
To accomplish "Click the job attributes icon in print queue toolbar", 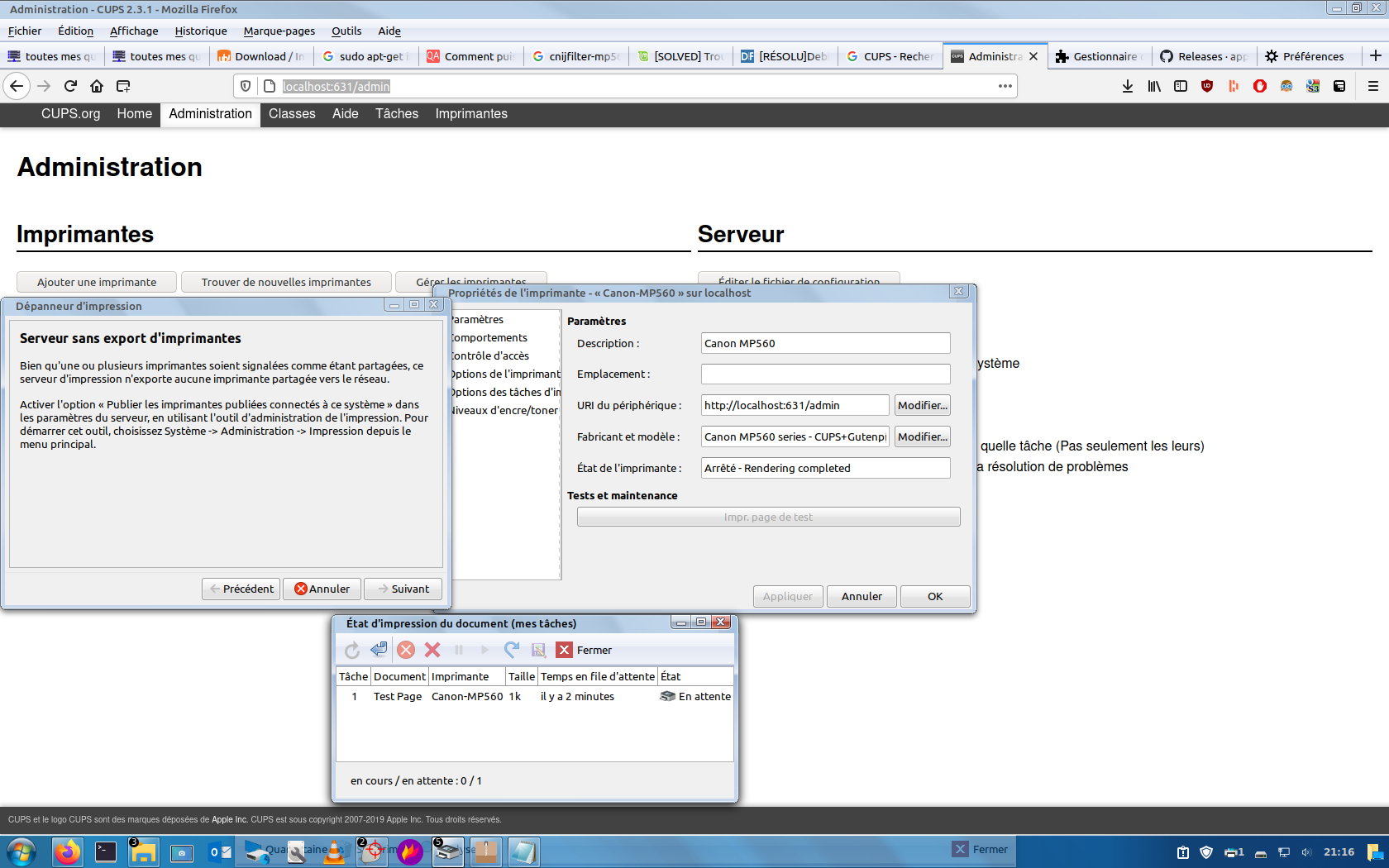I will pyautogui.click(x=538, y=650).
